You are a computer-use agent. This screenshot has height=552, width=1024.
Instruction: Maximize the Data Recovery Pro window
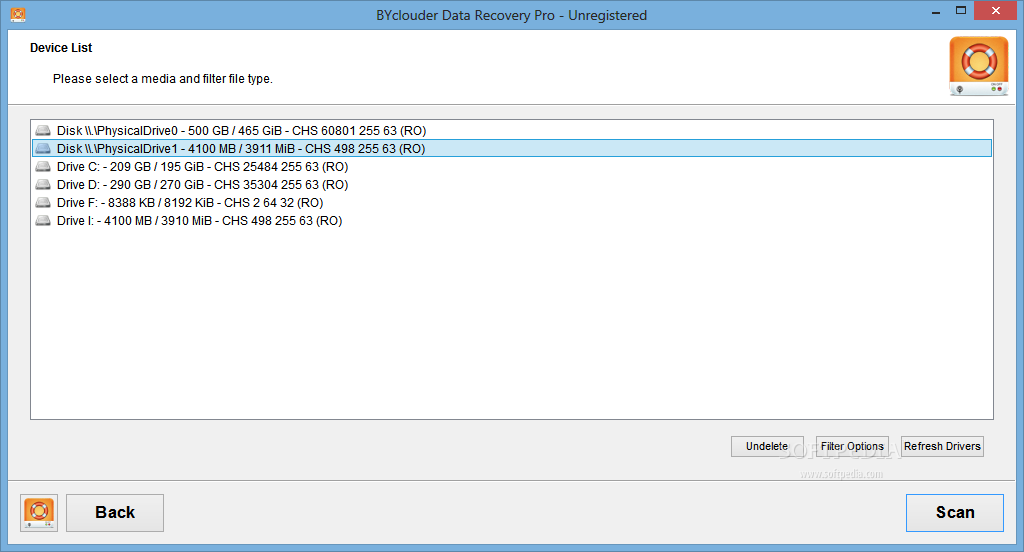pos(961,10)
